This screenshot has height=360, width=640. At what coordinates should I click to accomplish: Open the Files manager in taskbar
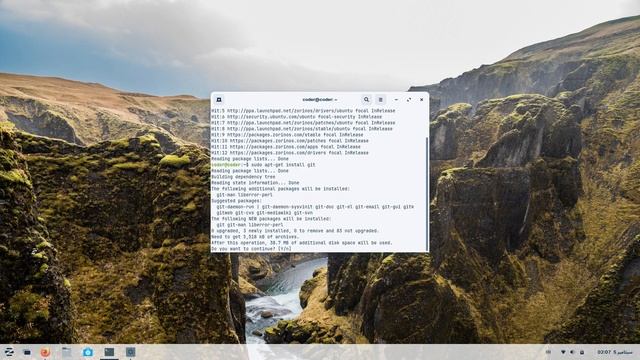[x=67, y=352]
